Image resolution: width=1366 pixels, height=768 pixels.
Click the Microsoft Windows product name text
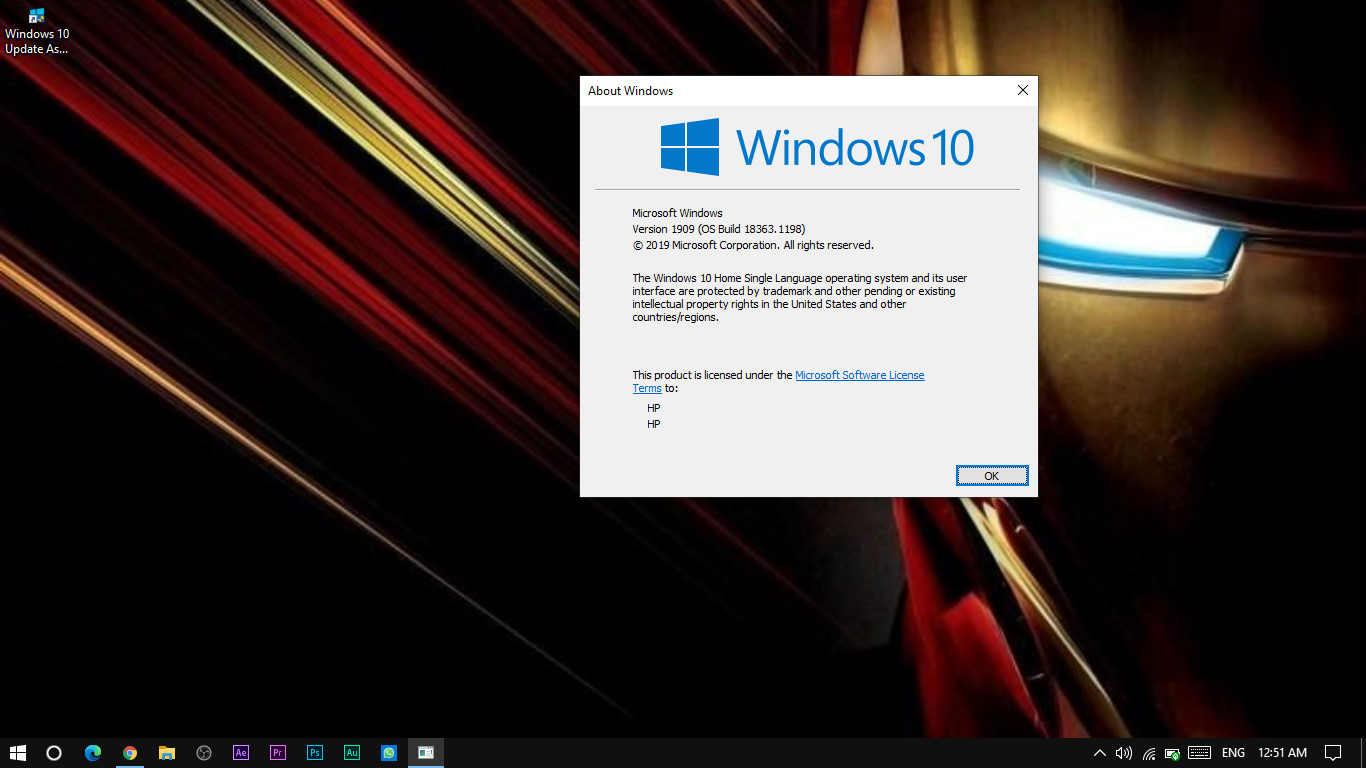[677, 213]
